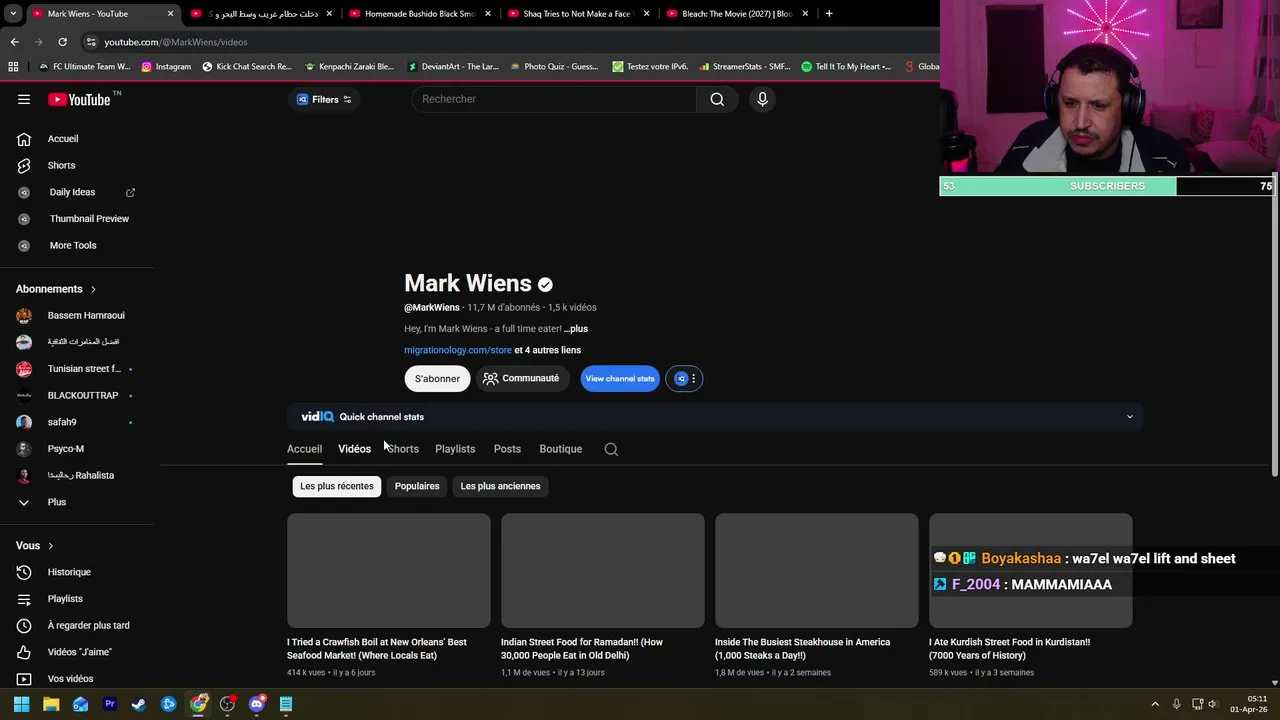Click the browser back arrow
The width and height of the screenshot is (1280, 720).
(x=14, y=42)
